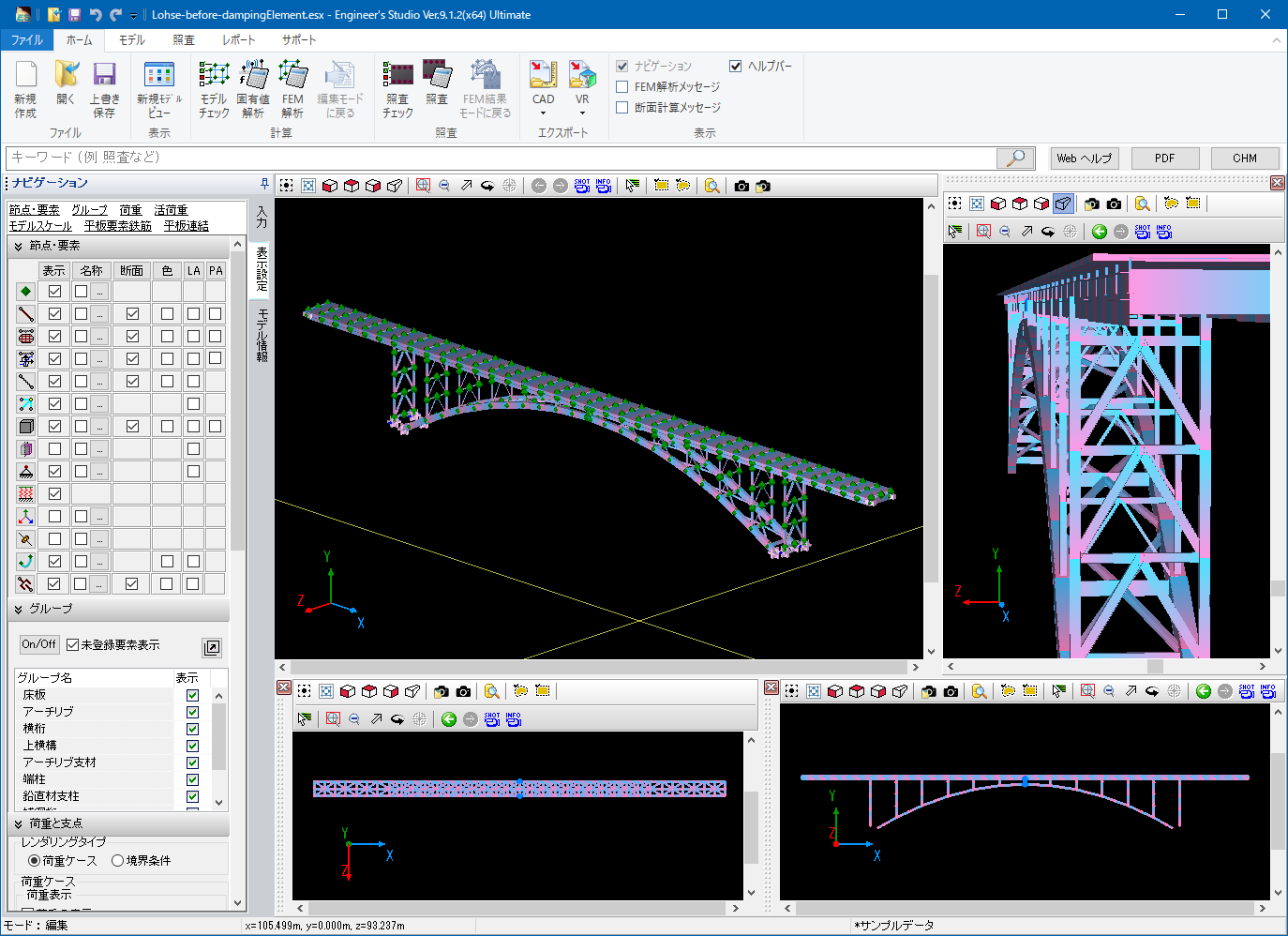Enable the FEM解析メッセージ checkbox
The width and height of the screenshot is (1288, 936).
coord(622,87)
